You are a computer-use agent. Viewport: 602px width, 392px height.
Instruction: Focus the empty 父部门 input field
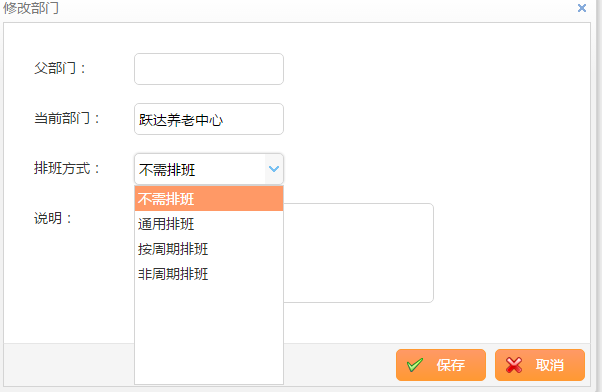209,69
